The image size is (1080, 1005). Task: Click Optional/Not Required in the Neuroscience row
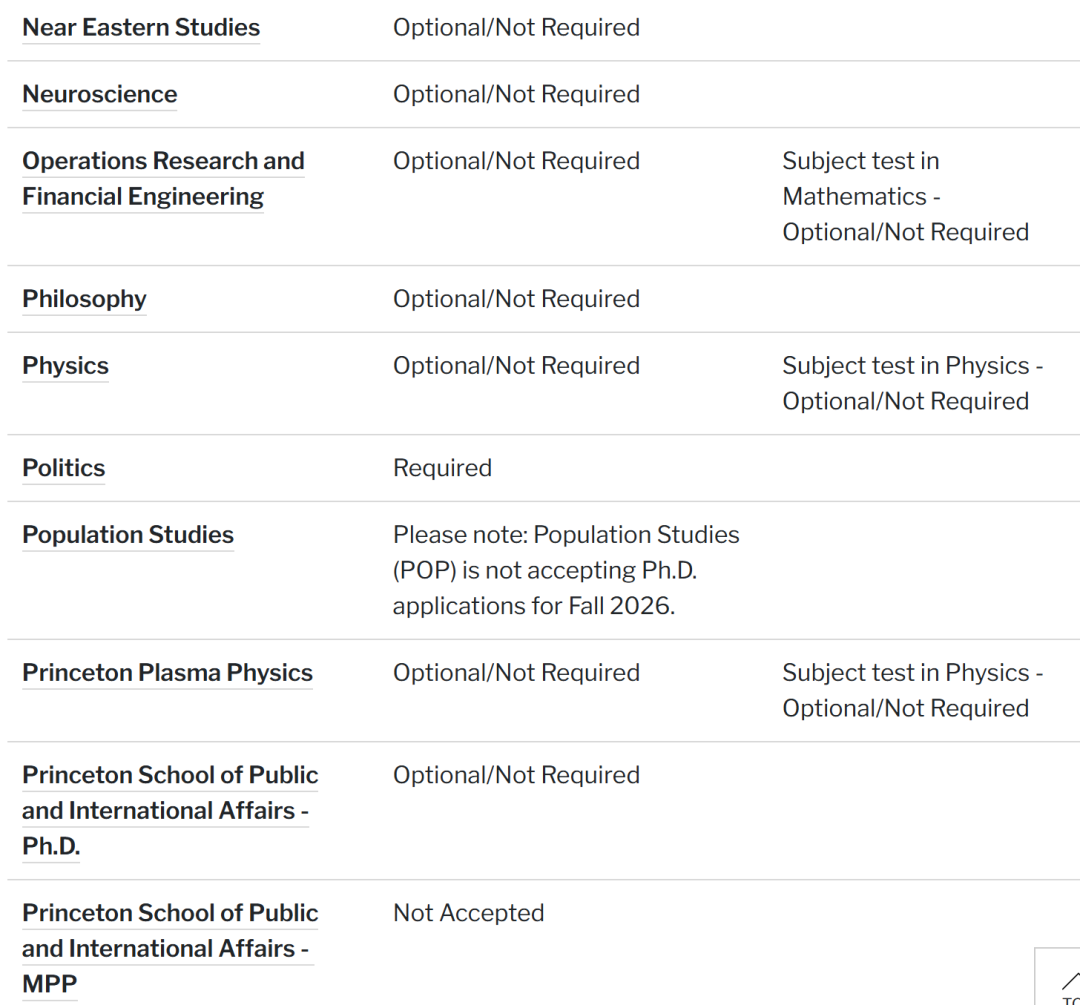516,94
